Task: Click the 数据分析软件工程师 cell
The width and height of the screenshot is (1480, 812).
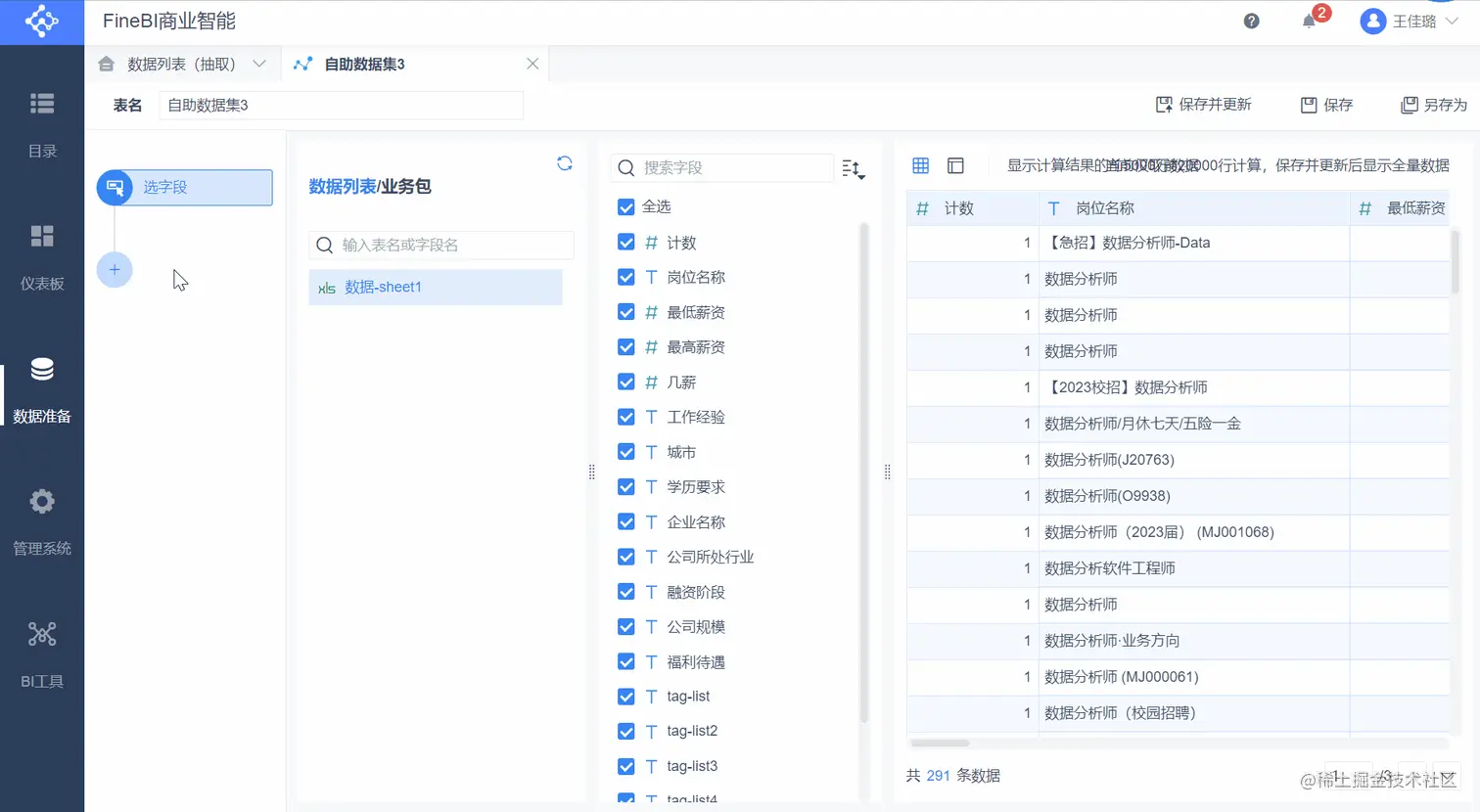Action: 1193,568
